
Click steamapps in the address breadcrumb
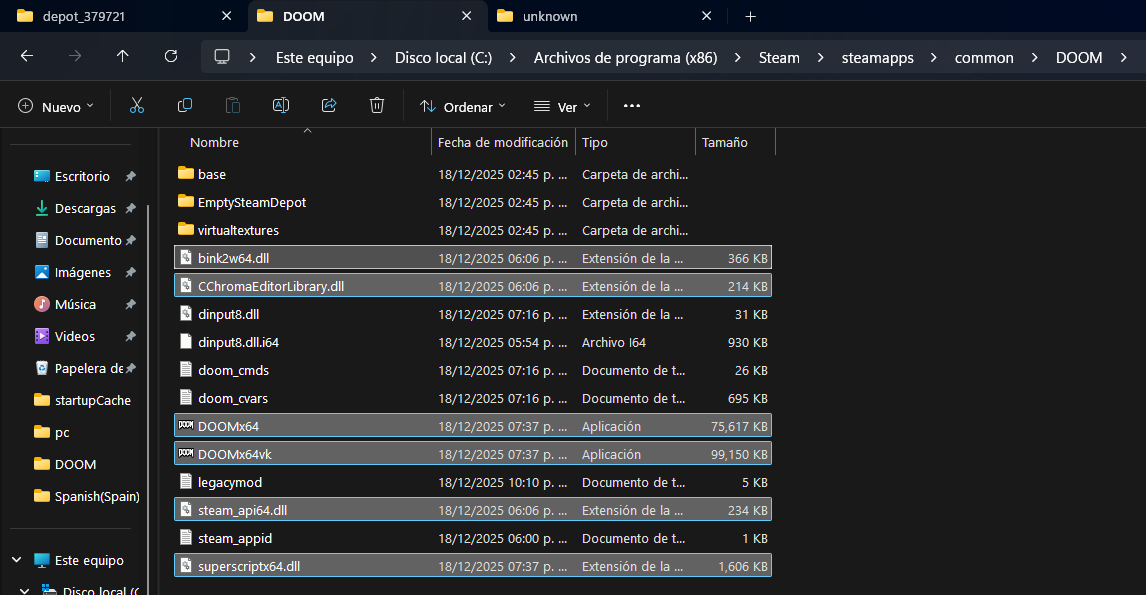point(877,58)
